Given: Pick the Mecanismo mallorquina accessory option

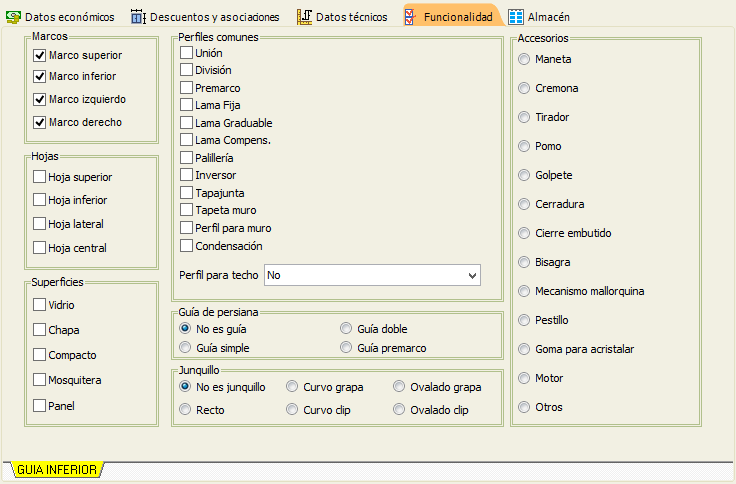Looking at the screenshot, I should (x=524, y=291).
